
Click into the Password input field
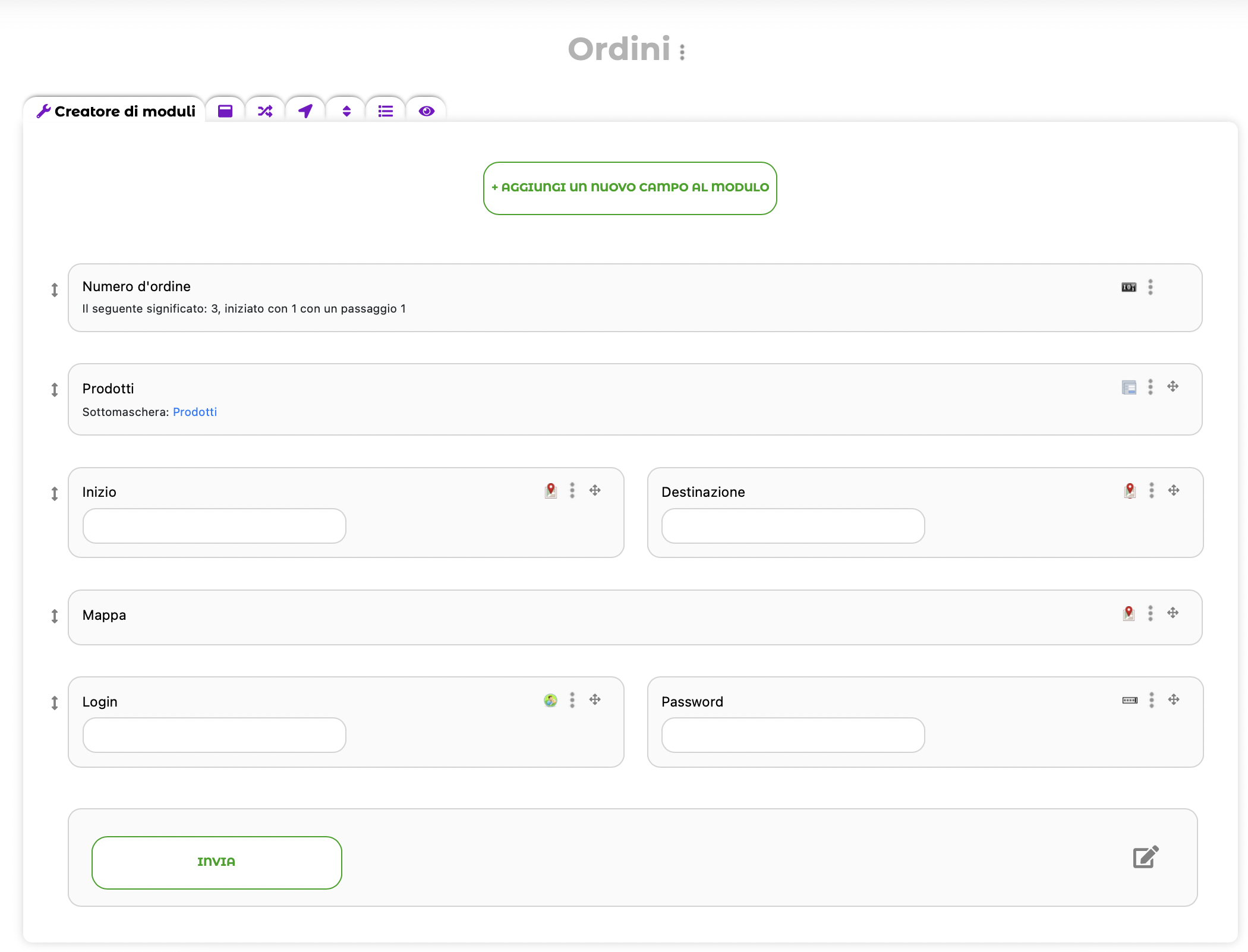click(x=793, y=735)
